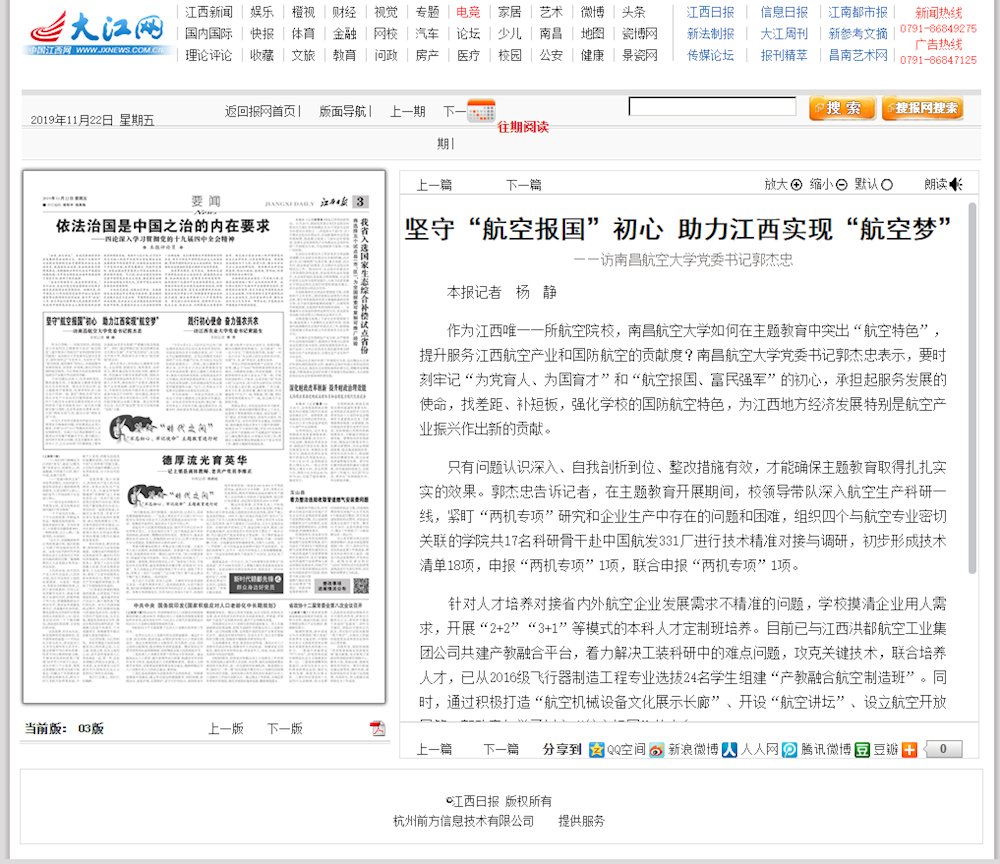Open 版面导航 page navigation menu
1000x864 pixels.
[343, 111]
